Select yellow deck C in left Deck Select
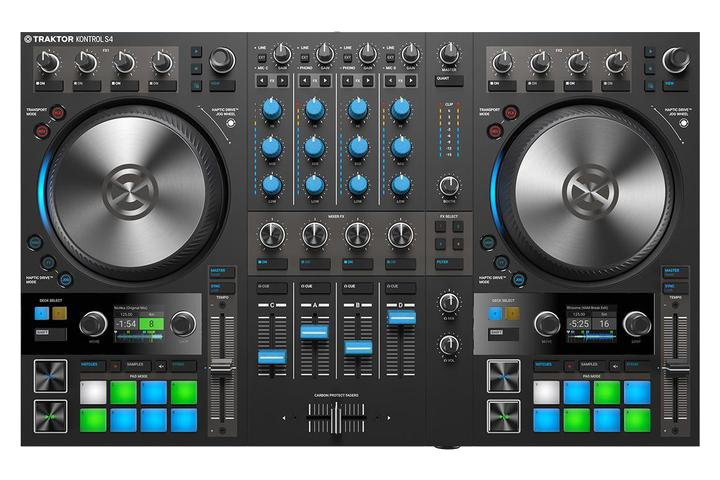720x480 pixels. pos(59,314)
